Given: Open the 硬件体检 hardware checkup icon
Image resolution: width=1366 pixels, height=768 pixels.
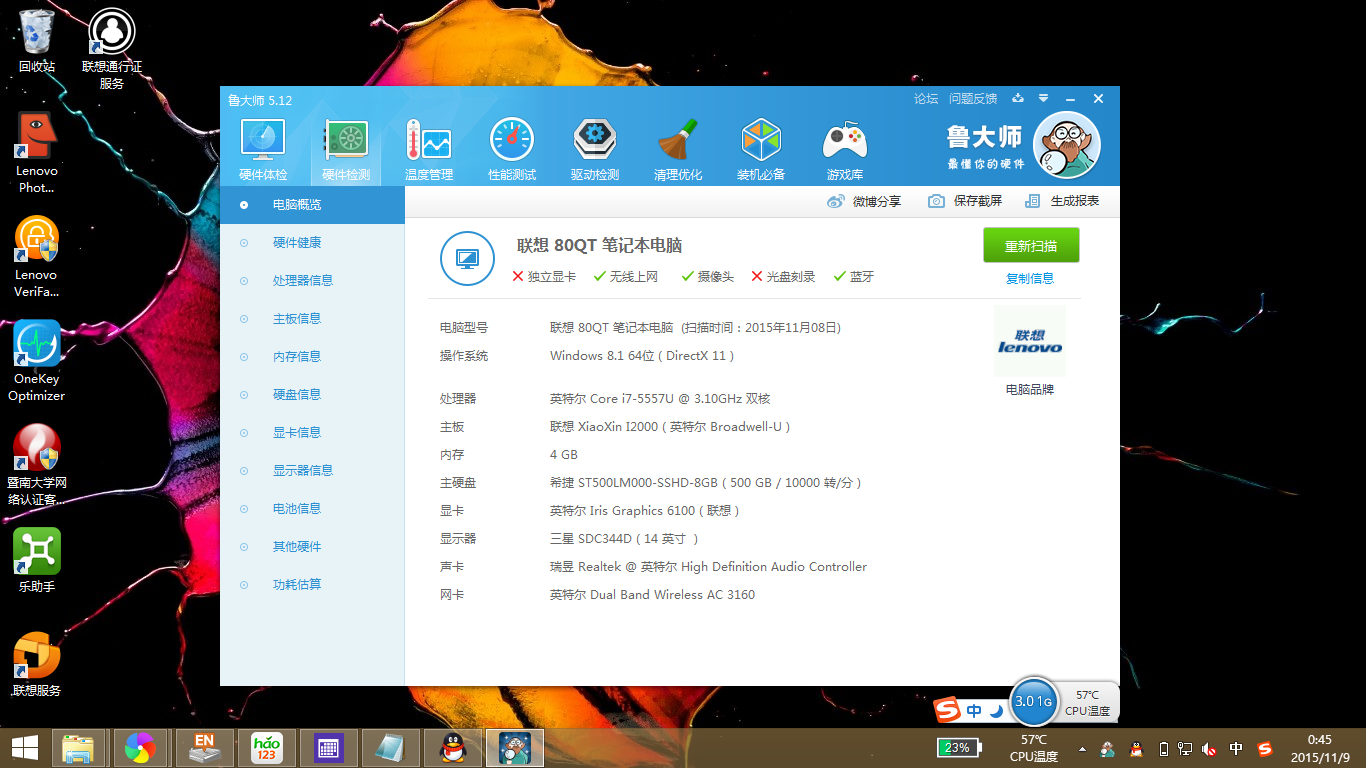Looking at the screenshot, I should [x=263, y=143].
